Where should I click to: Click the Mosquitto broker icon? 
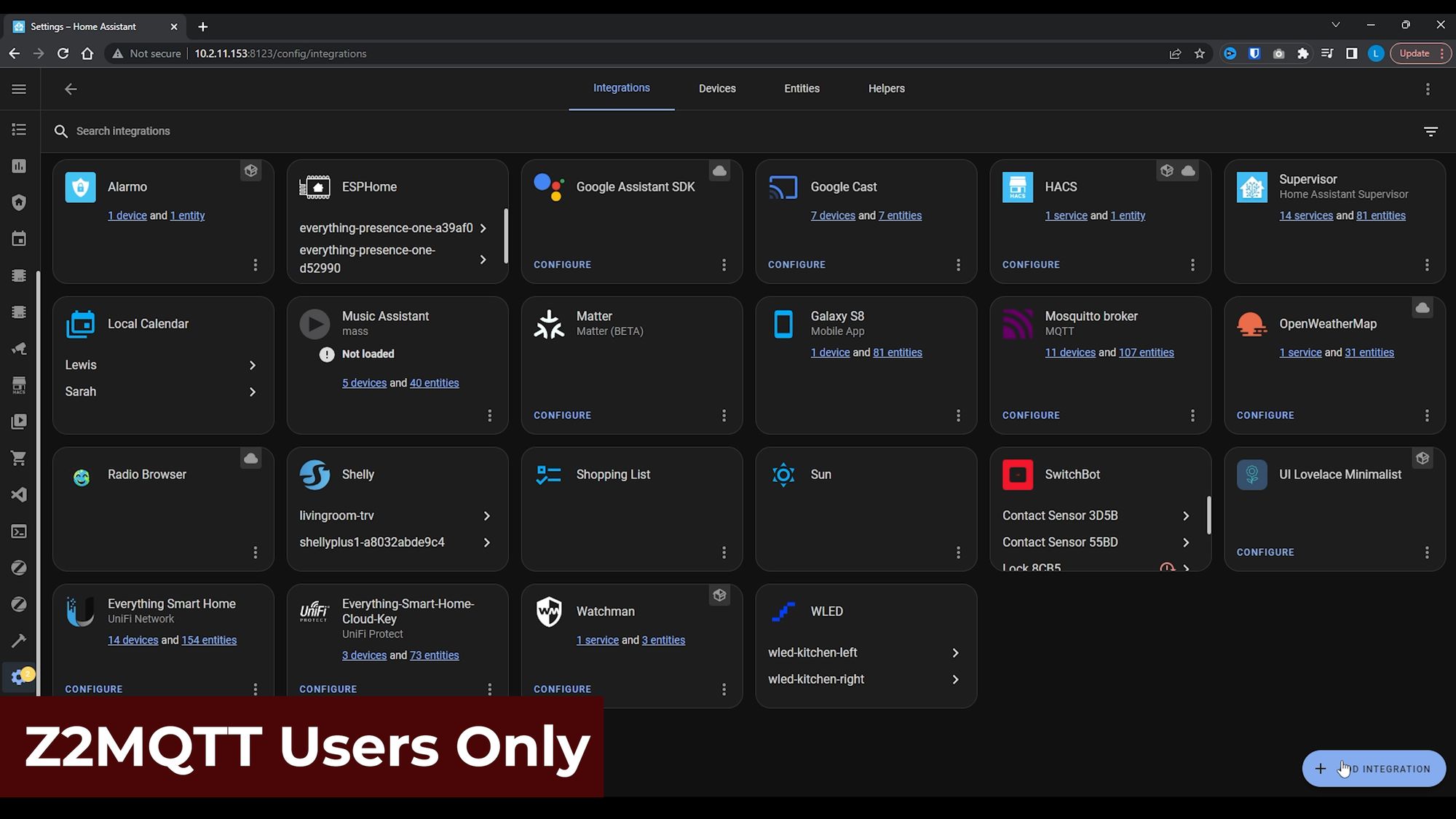pos(1018,323)
